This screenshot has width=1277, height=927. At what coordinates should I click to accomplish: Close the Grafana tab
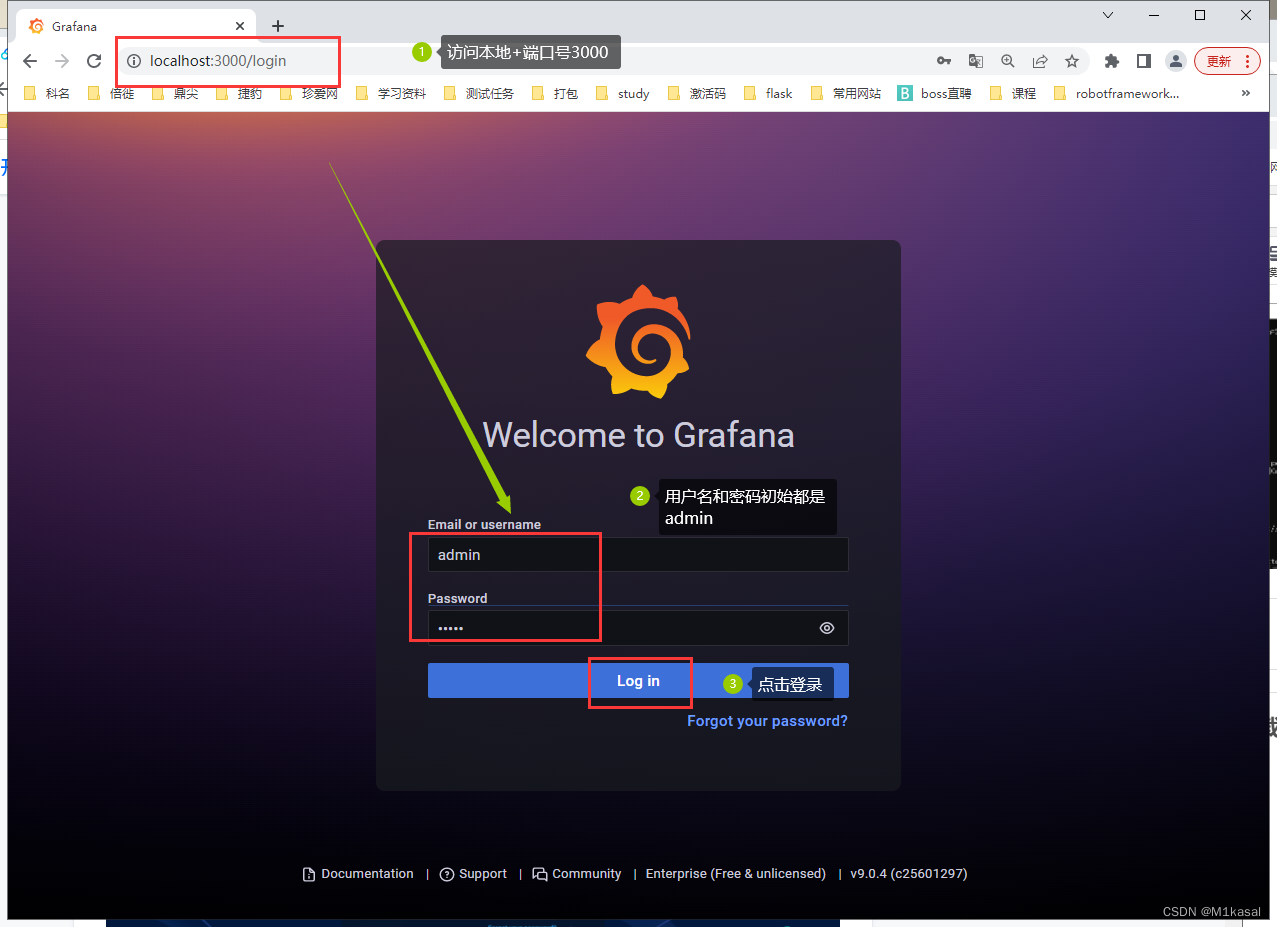240,26
